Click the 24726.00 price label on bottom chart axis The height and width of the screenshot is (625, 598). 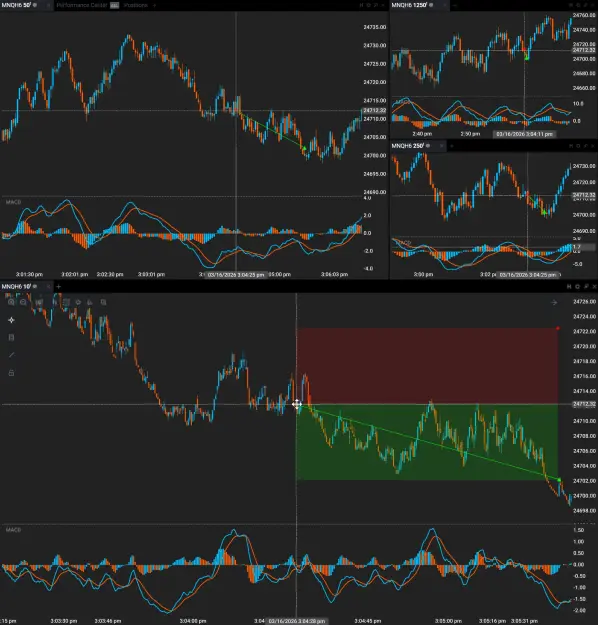click(584, 302)
